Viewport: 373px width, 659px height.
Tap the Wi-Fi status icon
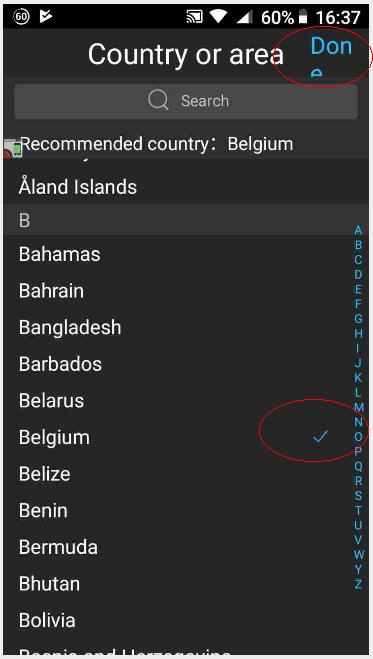pyautogui.click(x=218, y=17)
